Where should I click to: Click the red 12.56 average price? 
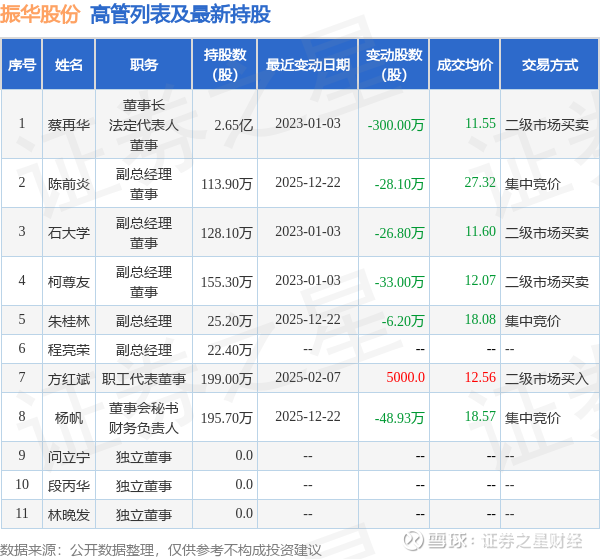480,377
